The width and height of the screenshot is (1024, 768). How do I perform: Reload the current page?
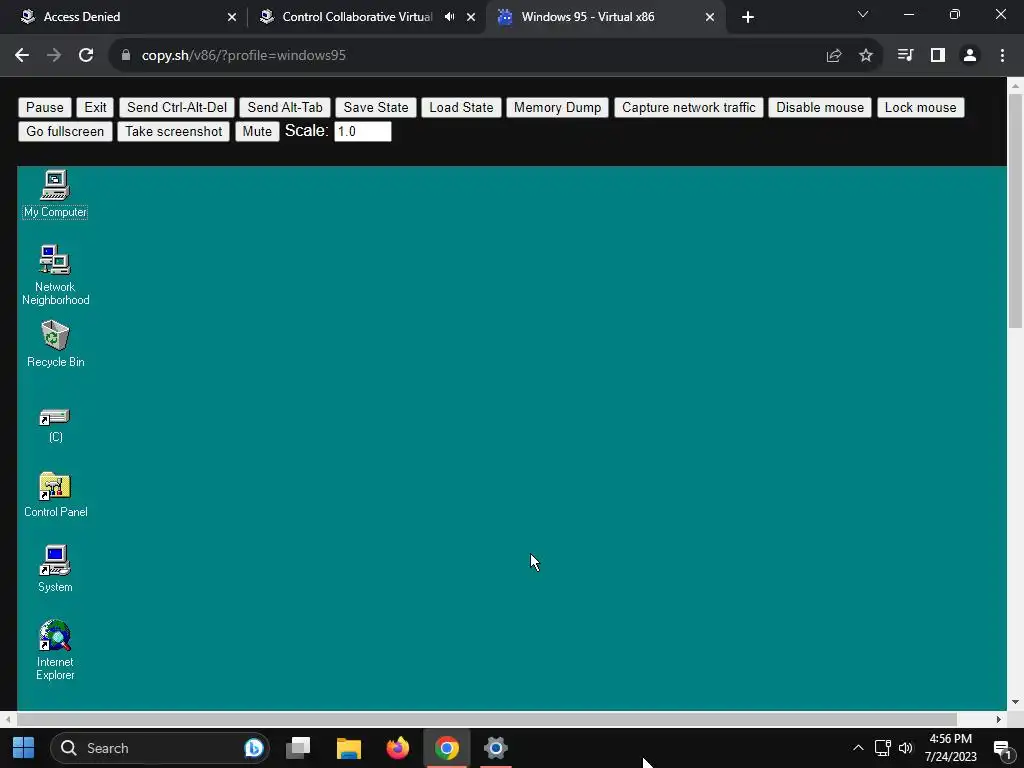pyautogui.click(x=86, y=56)
